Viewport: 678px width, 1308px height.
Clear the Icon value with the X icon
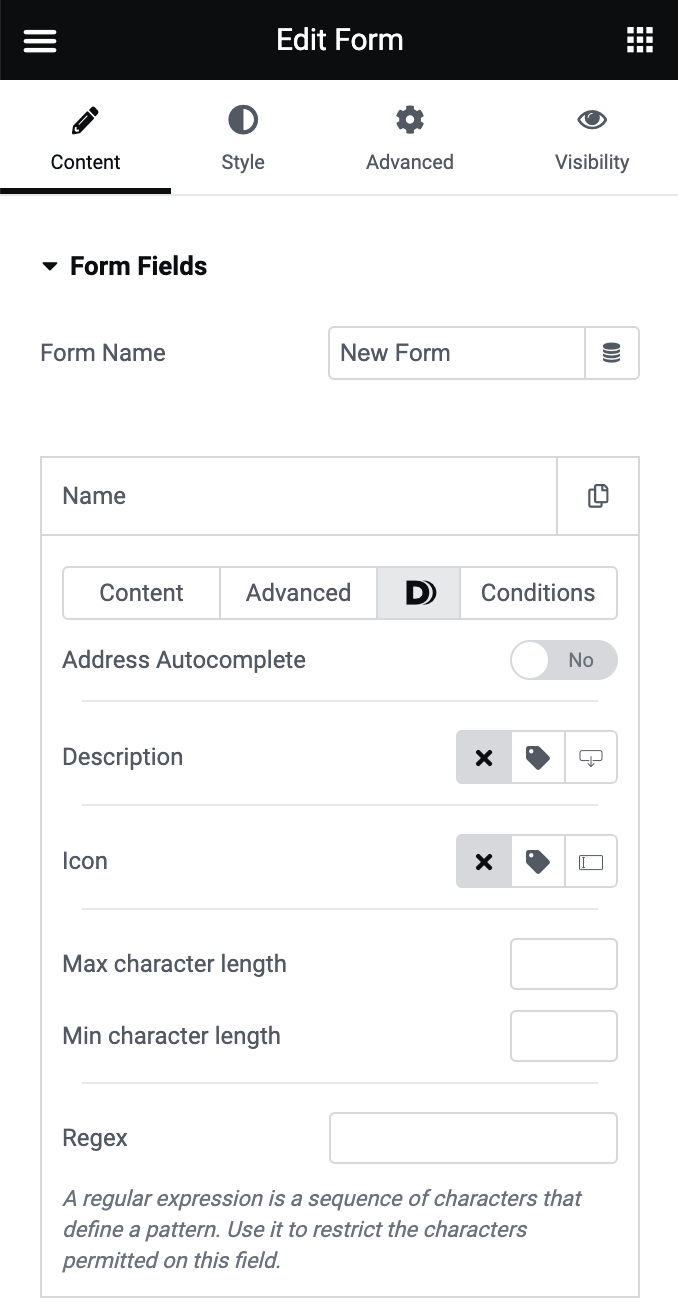click(484, 861)
